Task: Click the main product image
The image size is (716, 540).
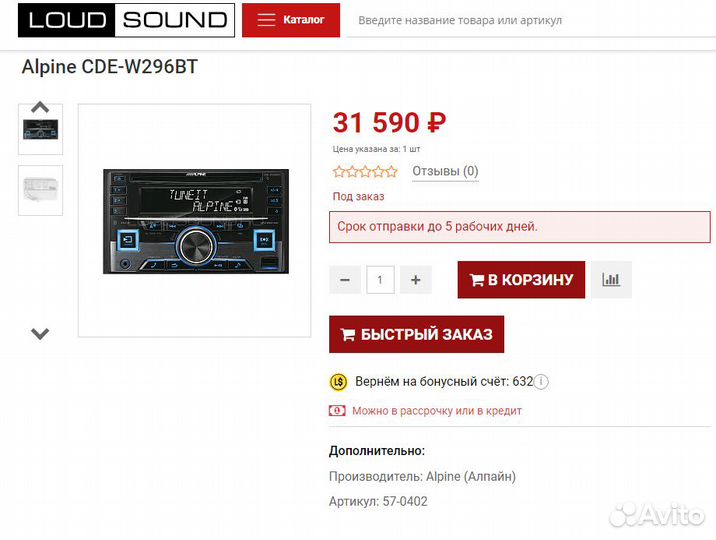Action: coord(193,221)
